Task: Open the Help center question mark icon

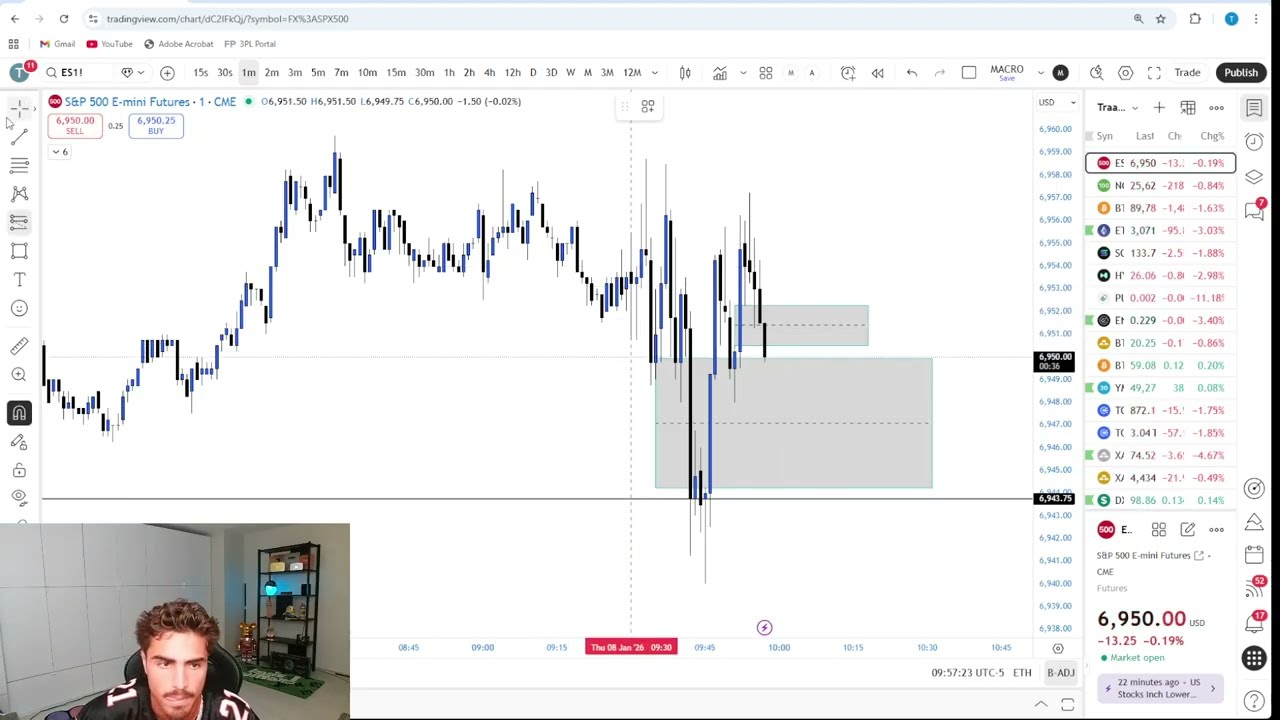Action: 1254,701
